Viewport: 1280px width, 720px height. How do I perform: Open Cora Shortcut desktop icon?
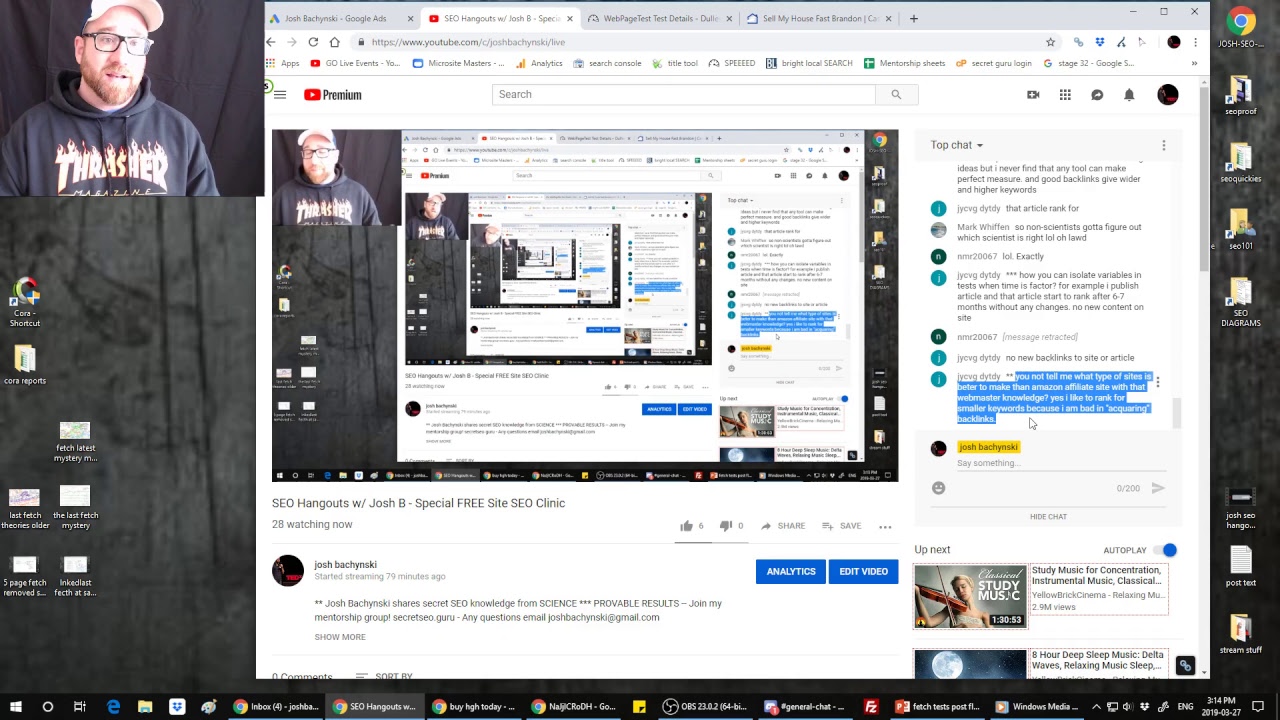[x=25, y=303]
